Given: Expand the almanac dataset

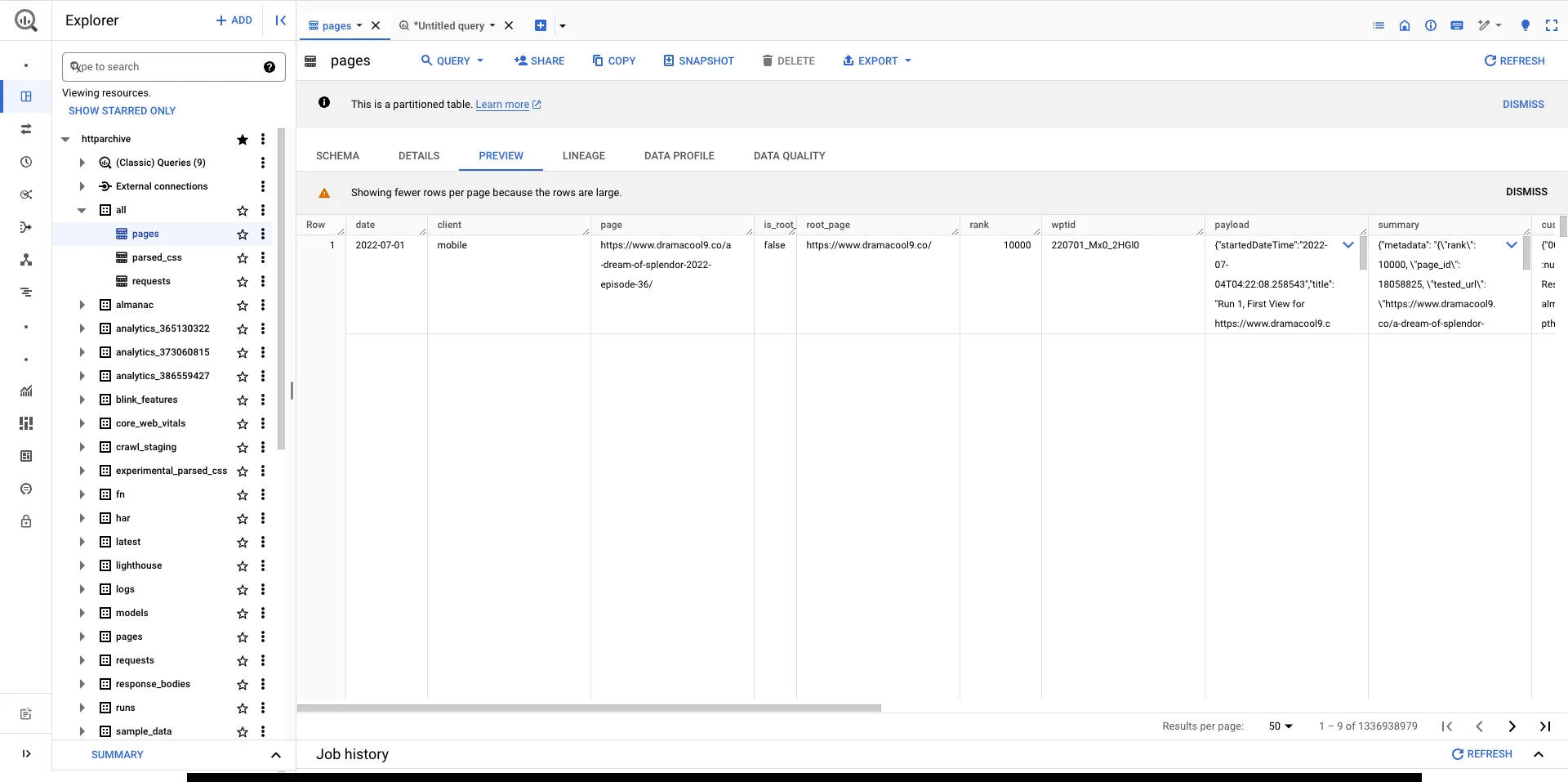Looking at the screenshot, I should [x=82, y=306].
